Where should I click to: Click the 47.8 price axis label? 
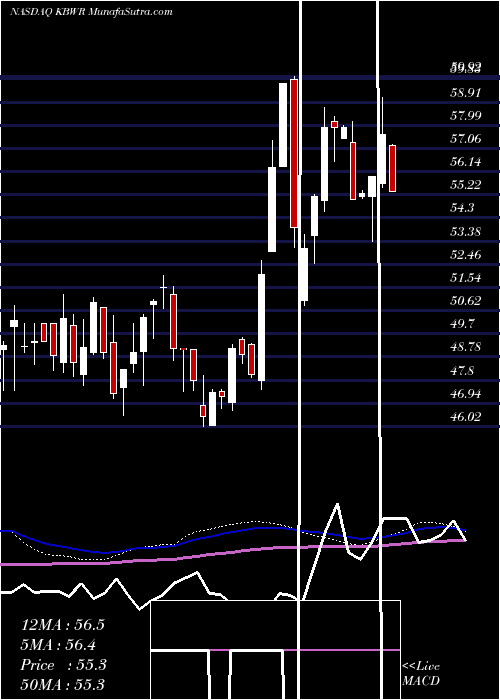click(462, 371)
